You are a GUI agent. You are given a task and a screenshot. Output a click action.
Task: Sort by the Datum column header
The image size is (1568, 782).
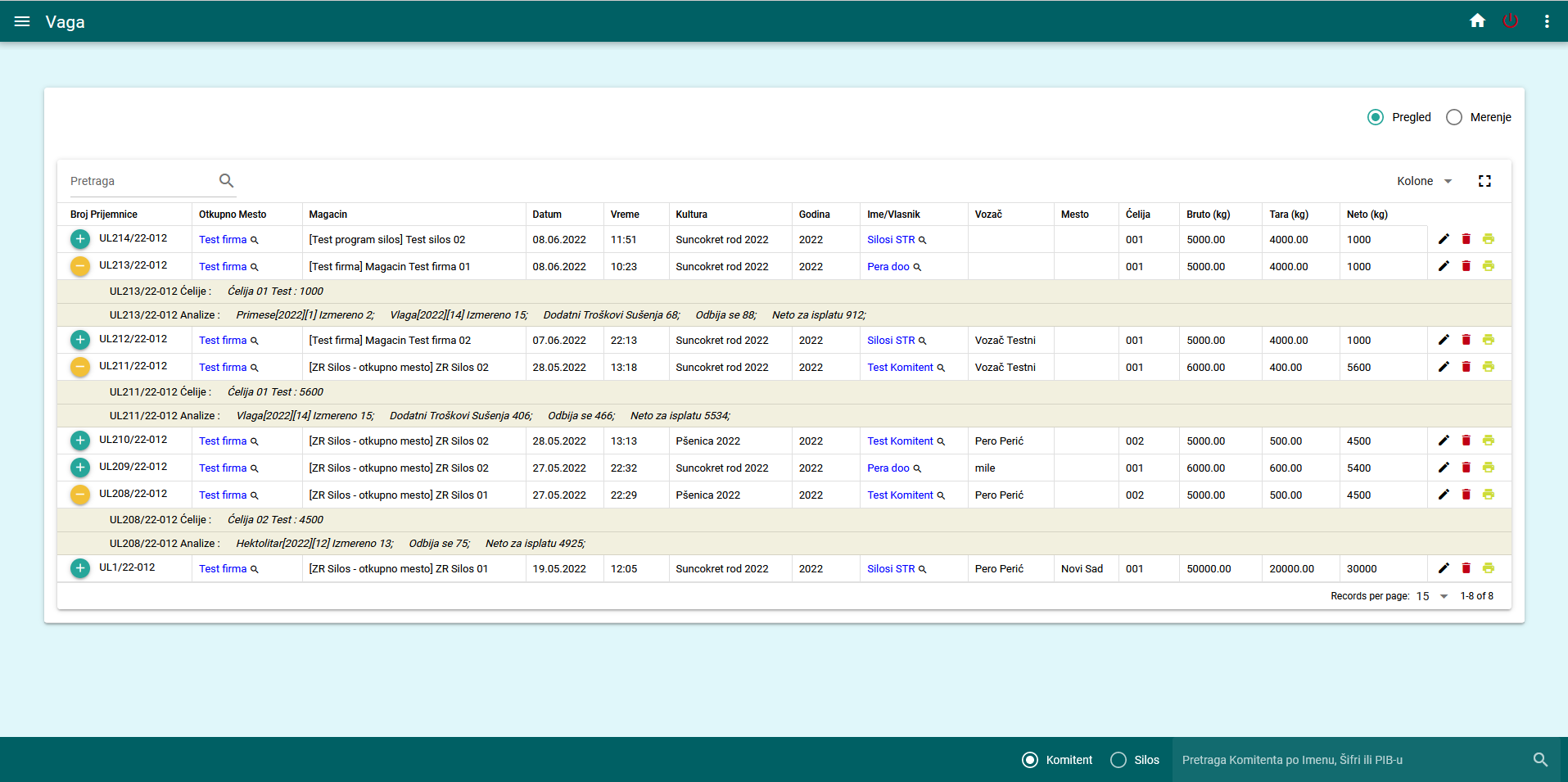click(547, 215)
